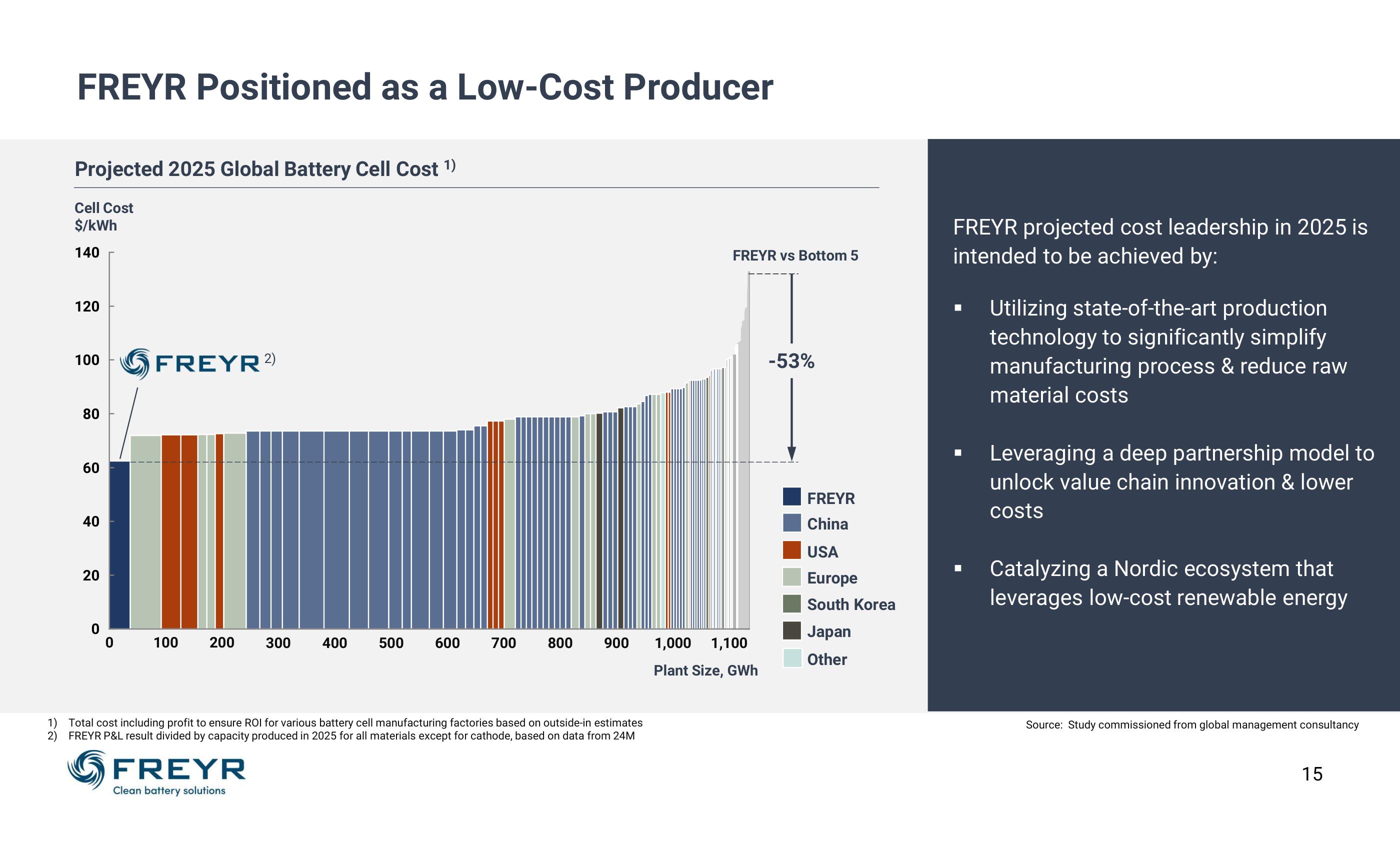The width and height of the screenshot is (1400, 850).
Task: Click the 'Cell Cost $/kWh' axis label
Action: click(x=103, y=216)
